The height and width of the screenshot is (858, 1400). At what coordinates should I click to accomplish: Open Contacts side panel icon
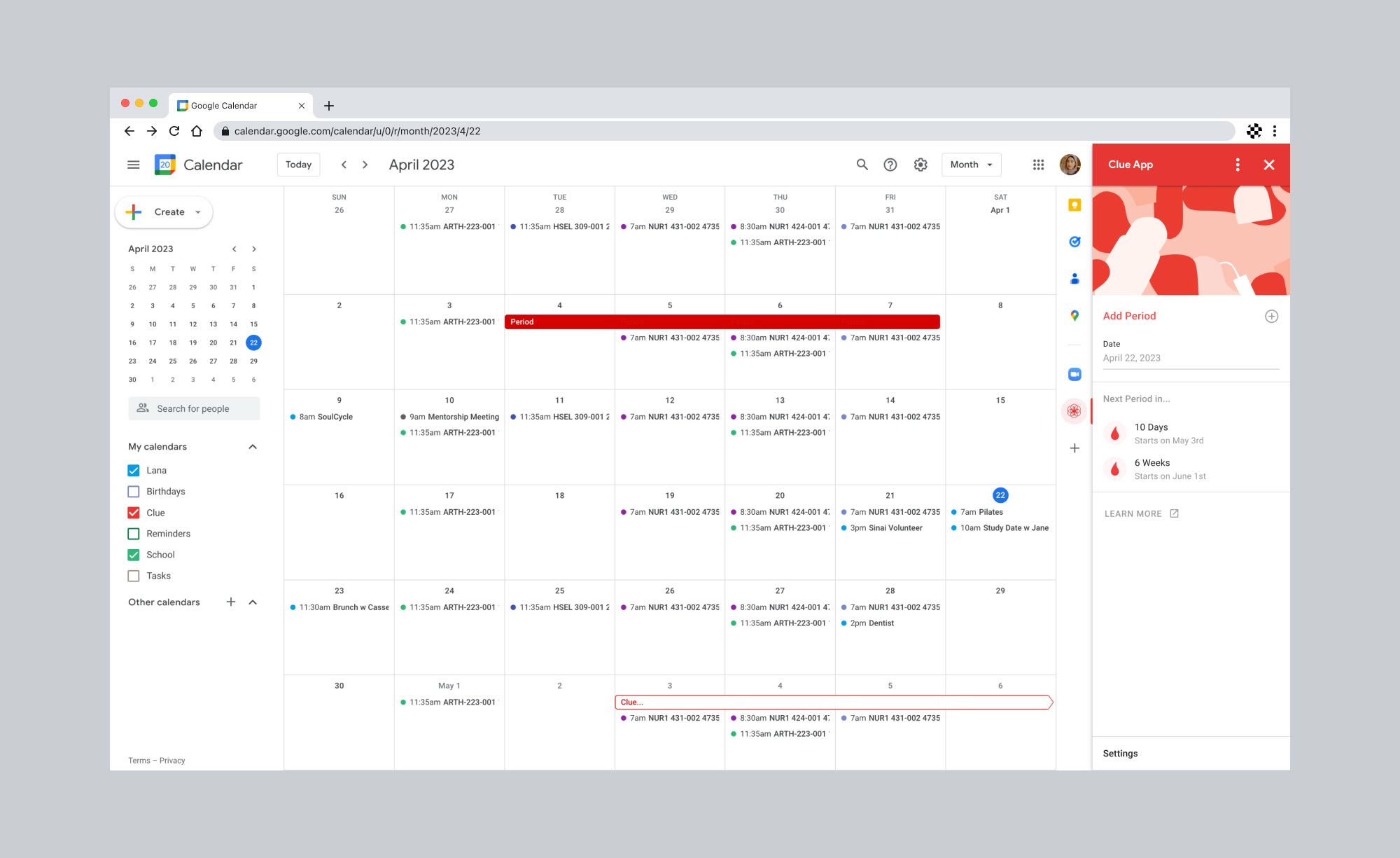click(x=1074, y=279)
